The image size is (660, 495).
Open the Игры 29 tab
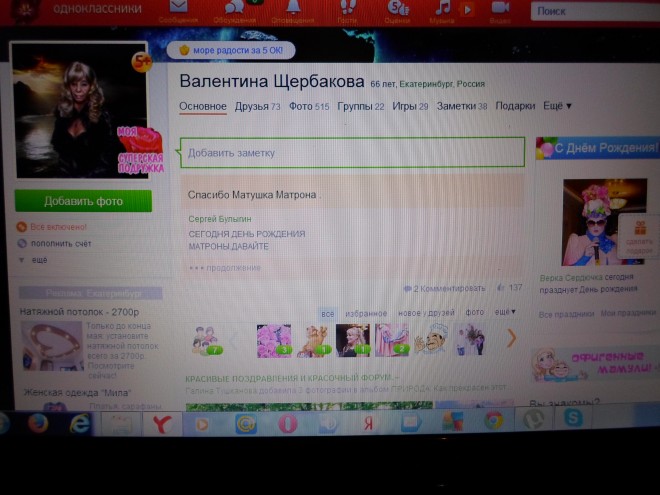[410, 106]
